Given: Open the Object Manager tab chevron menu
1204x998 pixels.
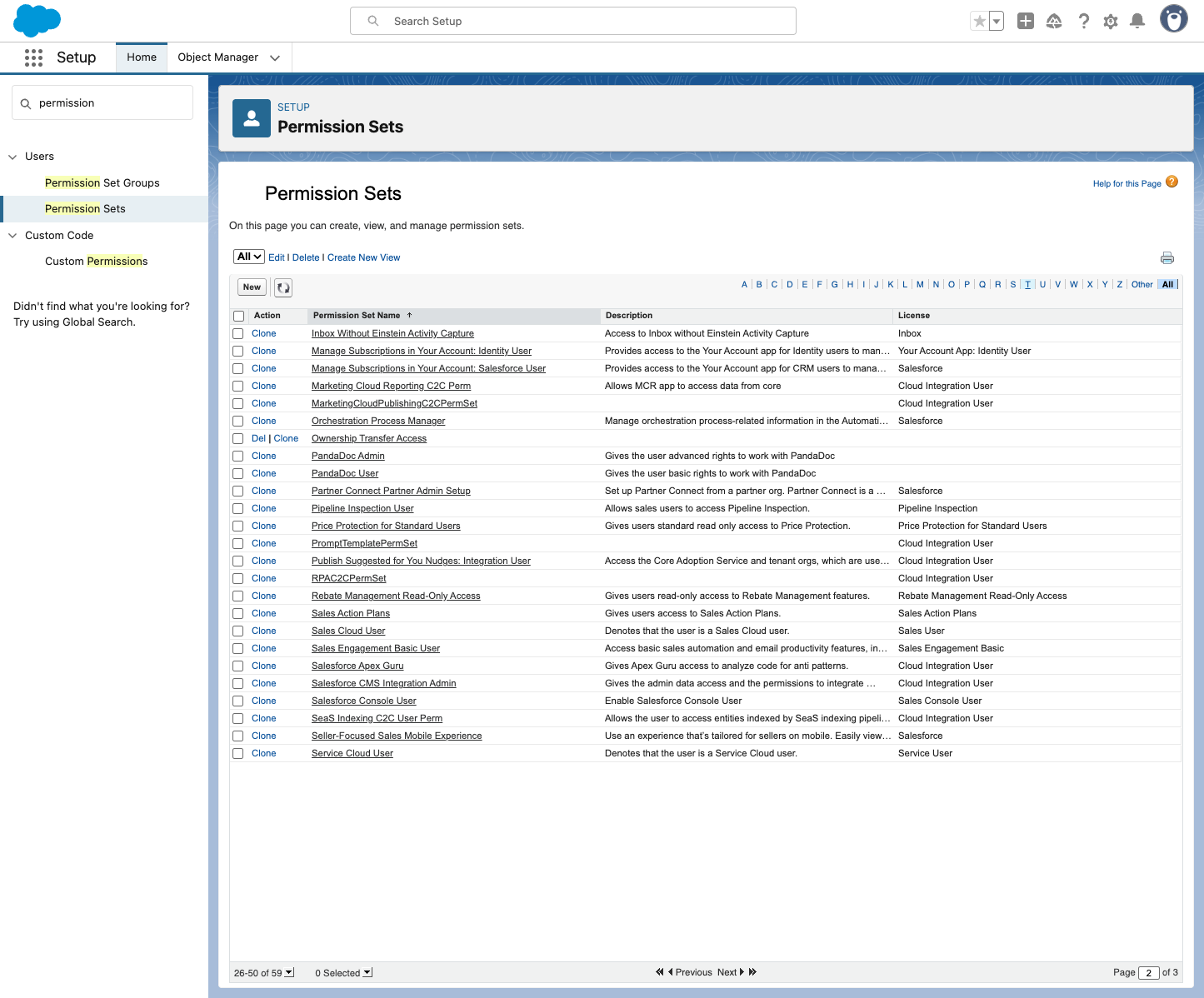Looking at the screenshot, I should [x=275, y=57].
